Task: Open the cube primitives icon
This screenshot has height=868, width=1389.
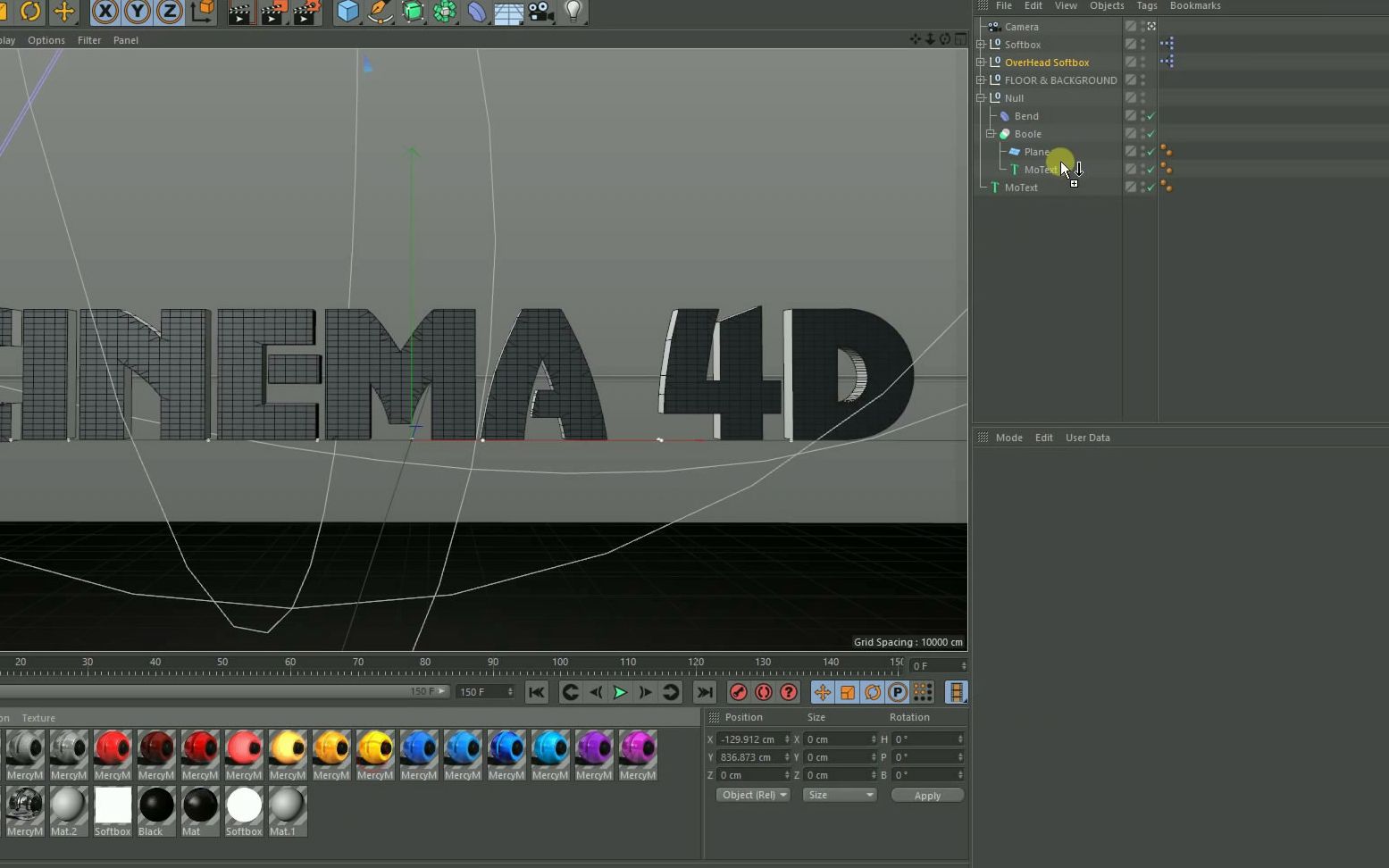Action: coord(346,13)
